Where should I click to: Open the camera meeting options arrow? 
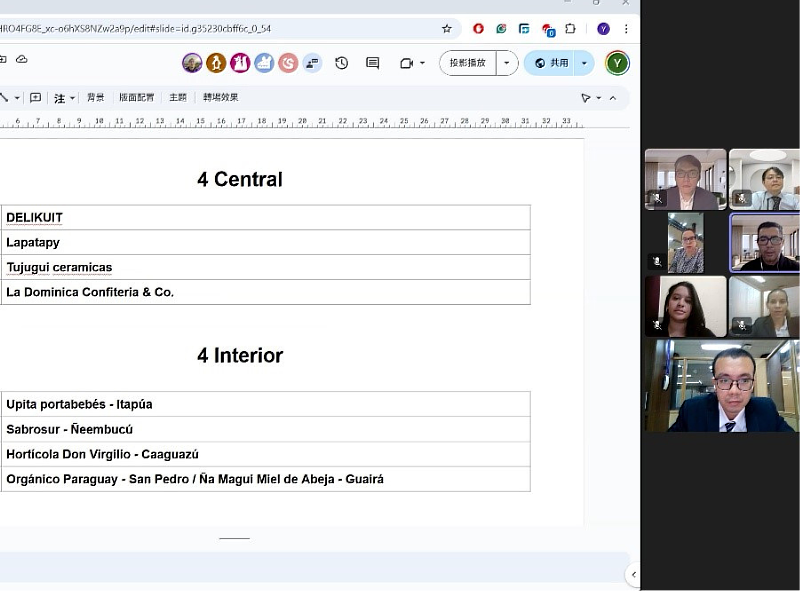pos(422,63)
